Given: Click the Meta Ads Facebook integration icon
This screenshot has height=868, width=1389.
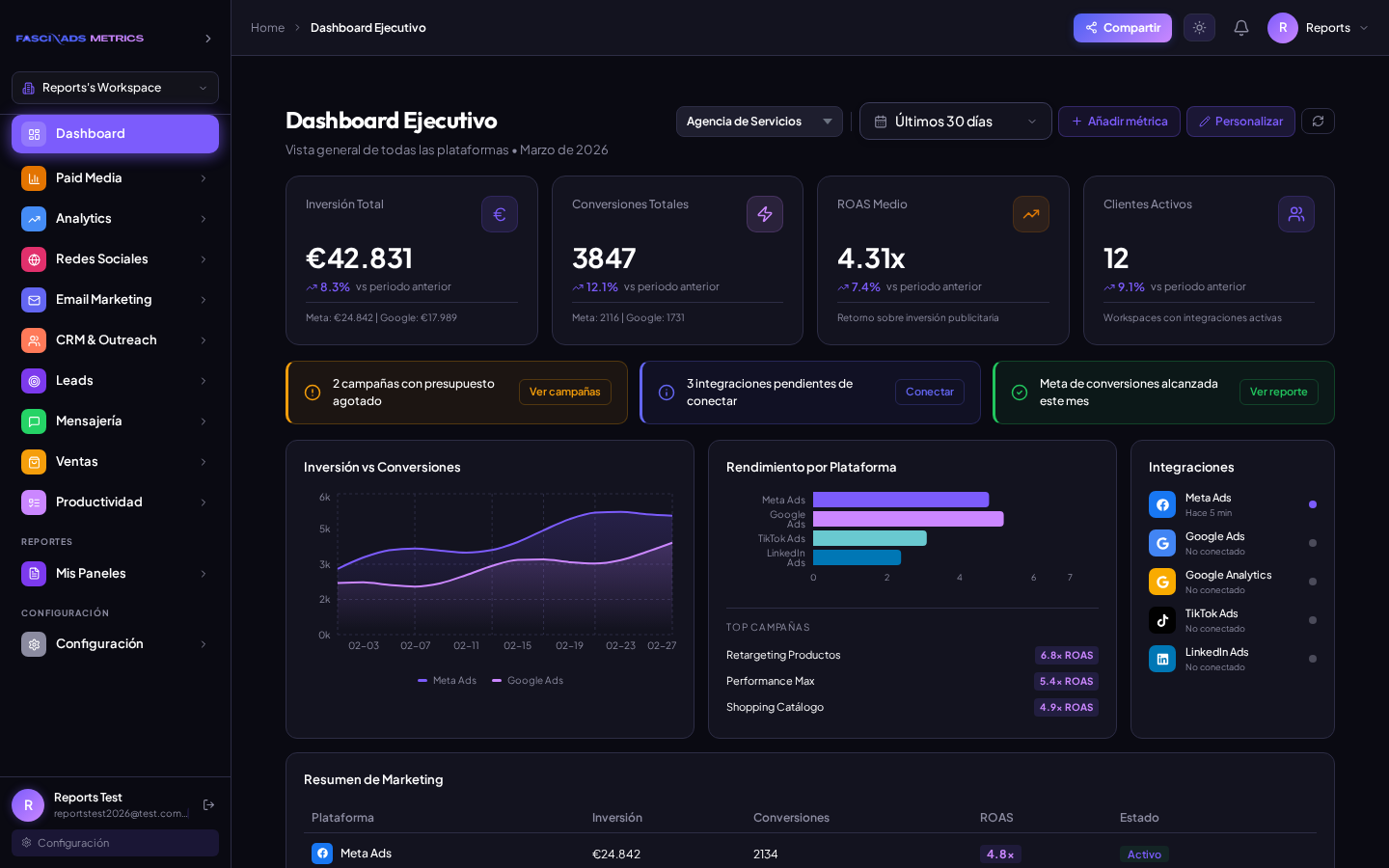Looking at the screenshot, I should tap(1162, 504).
